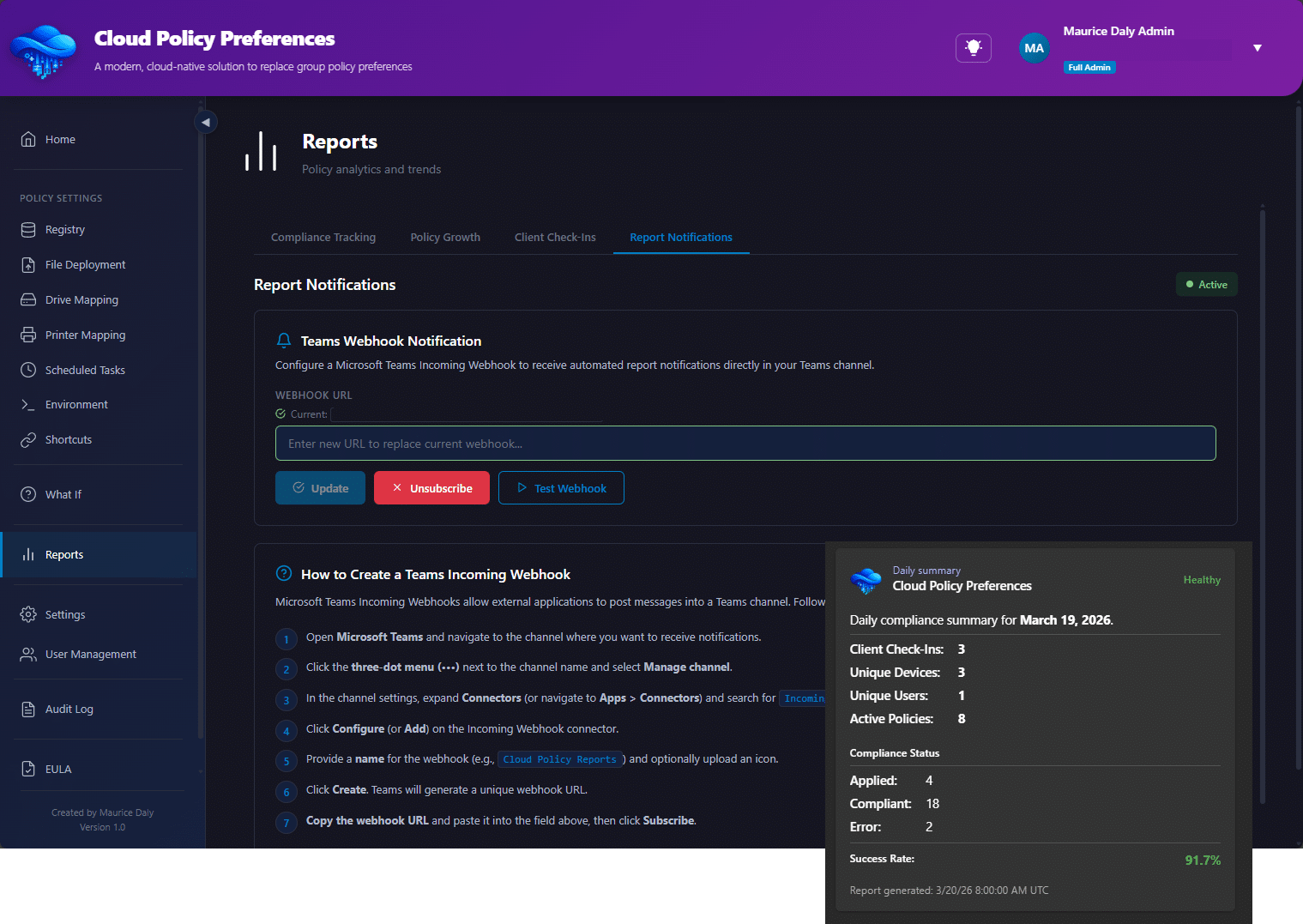Image resolution: width=1303 pixels, height=924 pixels.
Task: Open Drive Mapping from the sidebar
Action: click(28, 300)
